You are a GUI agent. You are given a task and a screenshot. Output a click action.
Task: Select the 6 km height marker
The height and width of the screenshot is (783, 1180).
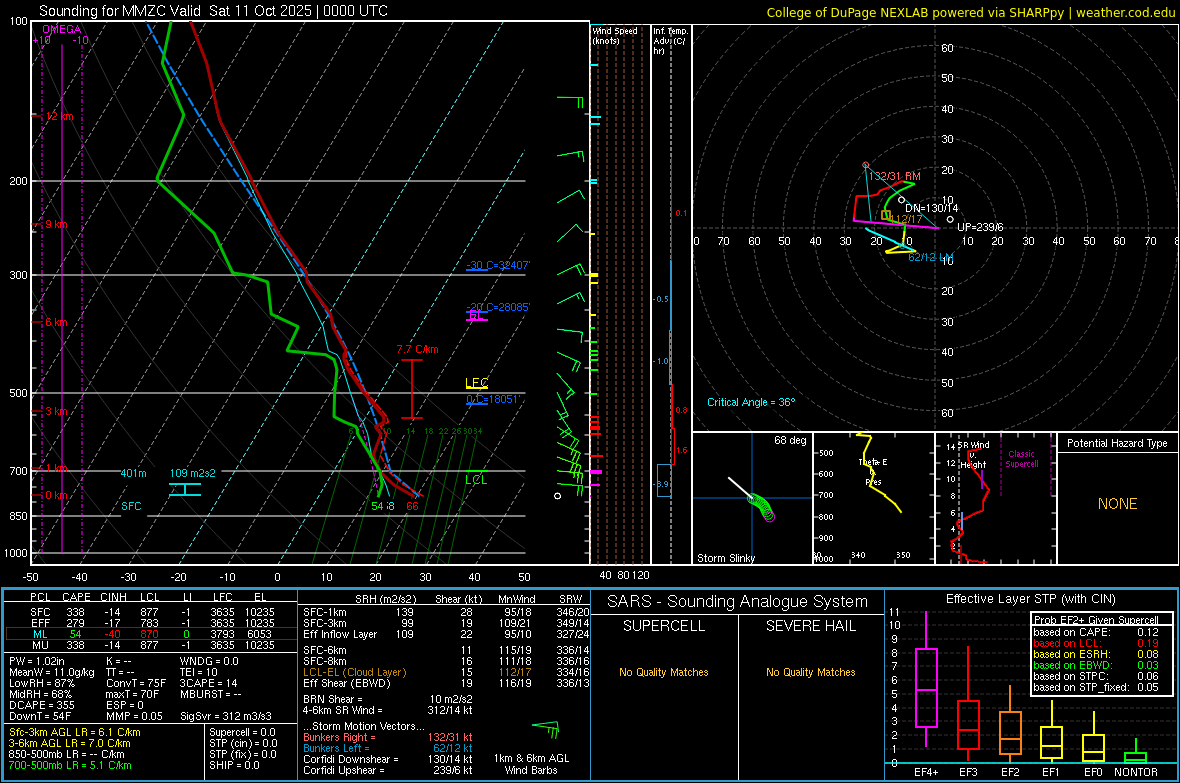point(56,322)
